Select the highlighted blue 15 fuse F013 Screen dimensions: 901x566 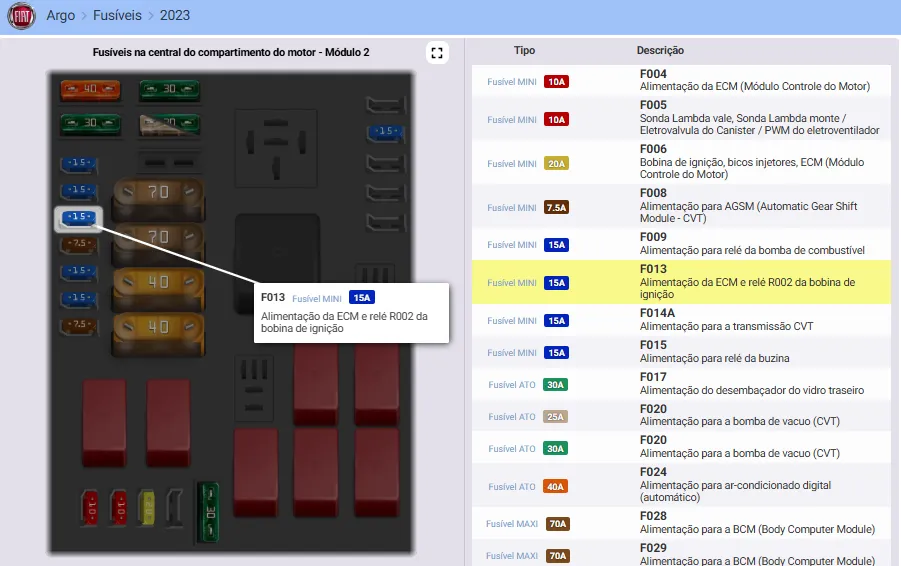79,218
